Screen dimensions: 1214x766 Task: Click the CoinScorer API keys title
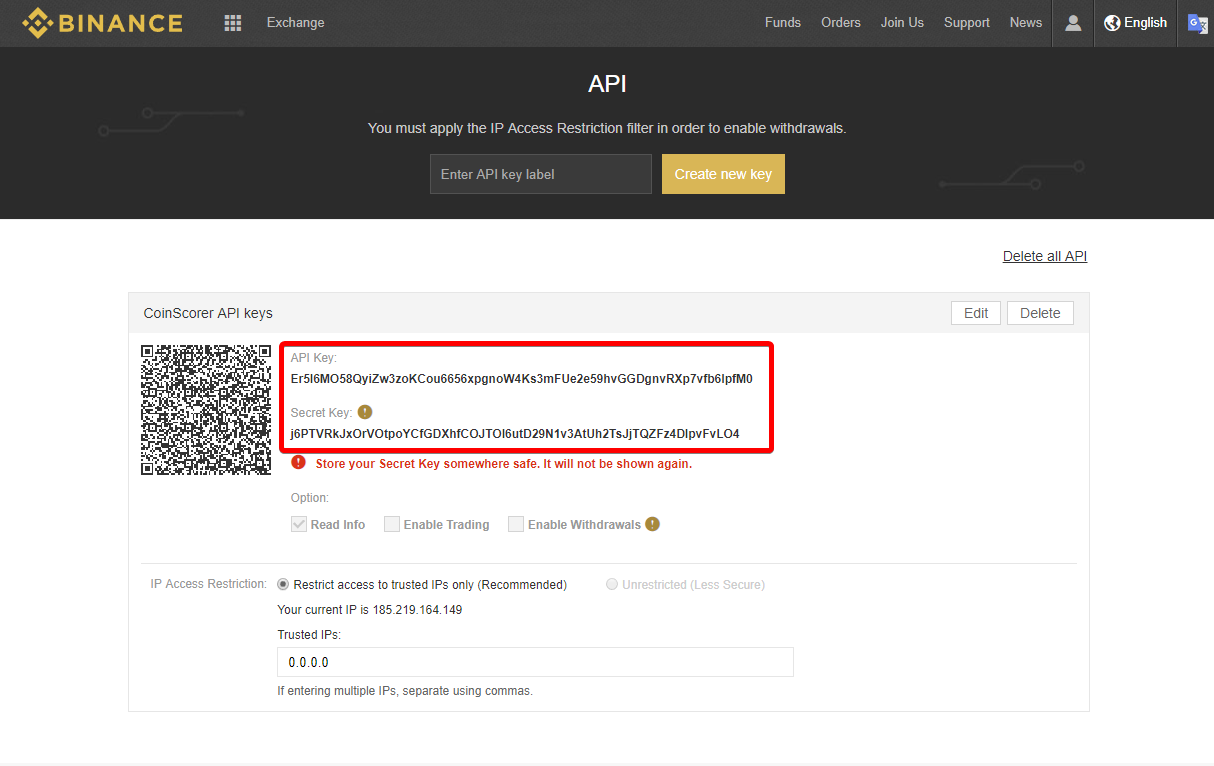208,313
